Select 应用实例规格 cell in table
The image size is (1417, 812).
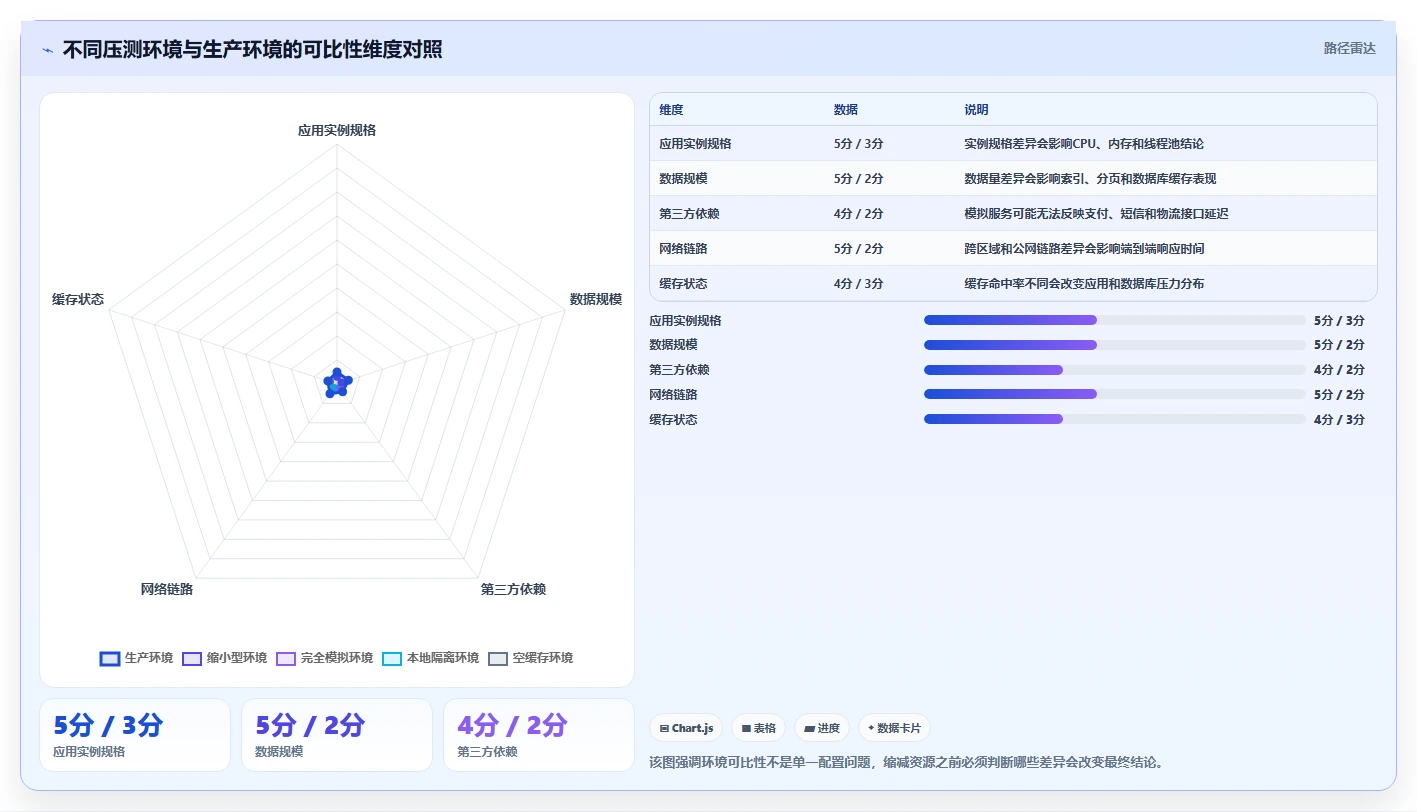(x=695, y=144)
